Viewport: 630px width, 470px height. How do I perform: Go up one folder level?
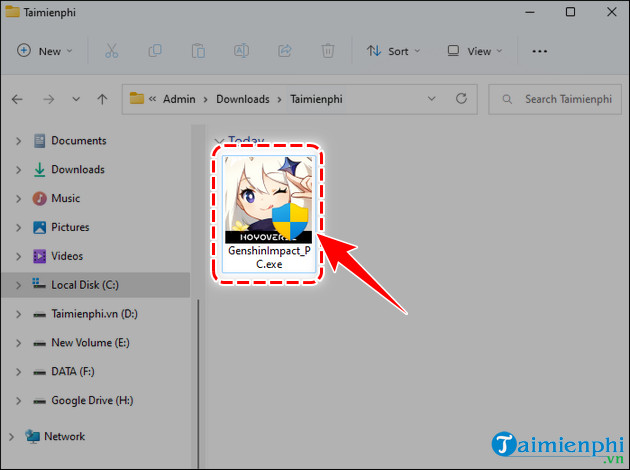[x=102, y=99]
